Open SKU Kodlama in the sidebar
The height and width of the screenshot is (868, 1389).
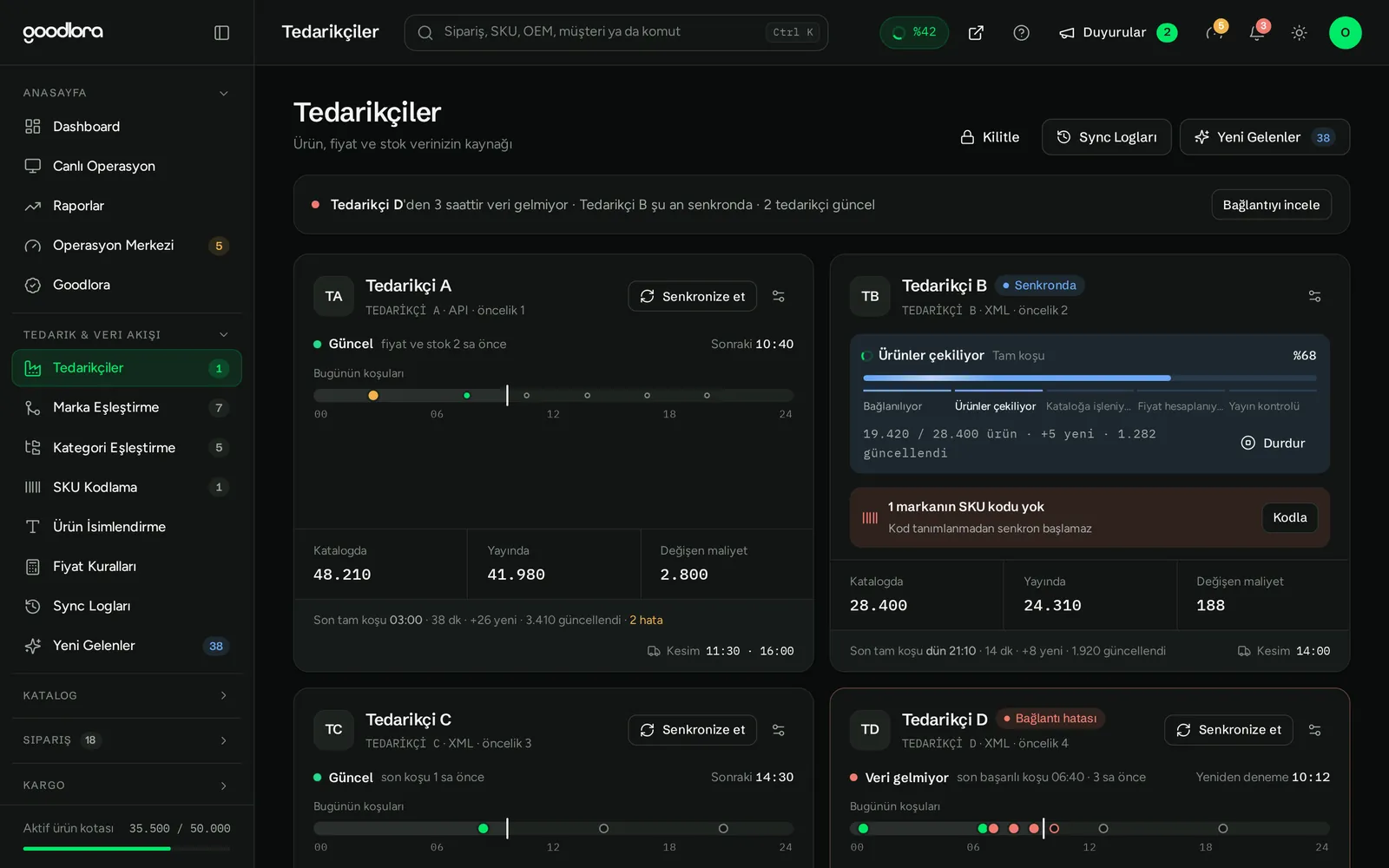click(127, 487)
